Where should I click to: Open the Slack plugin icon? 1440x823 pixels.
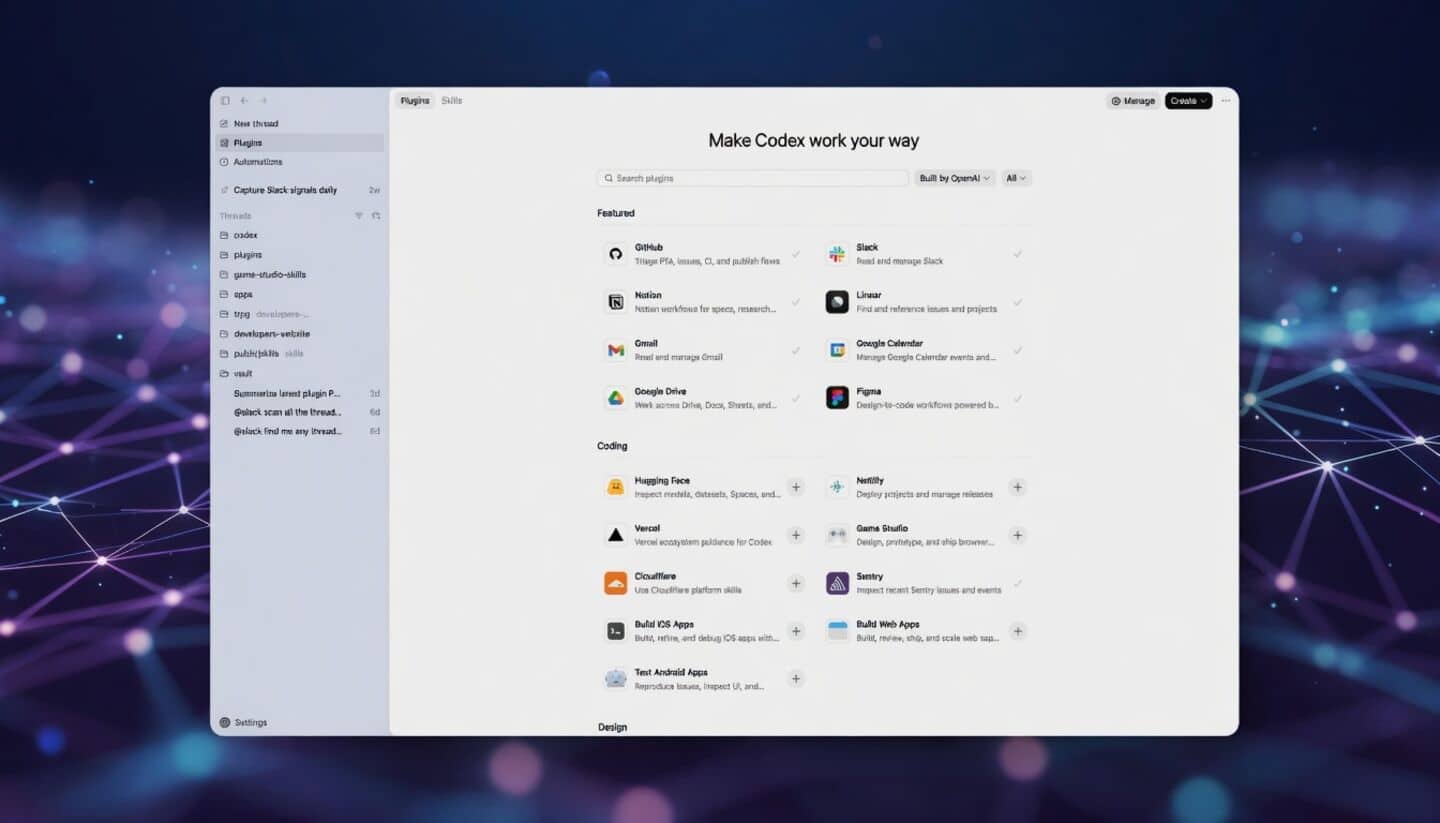point(837,254)
